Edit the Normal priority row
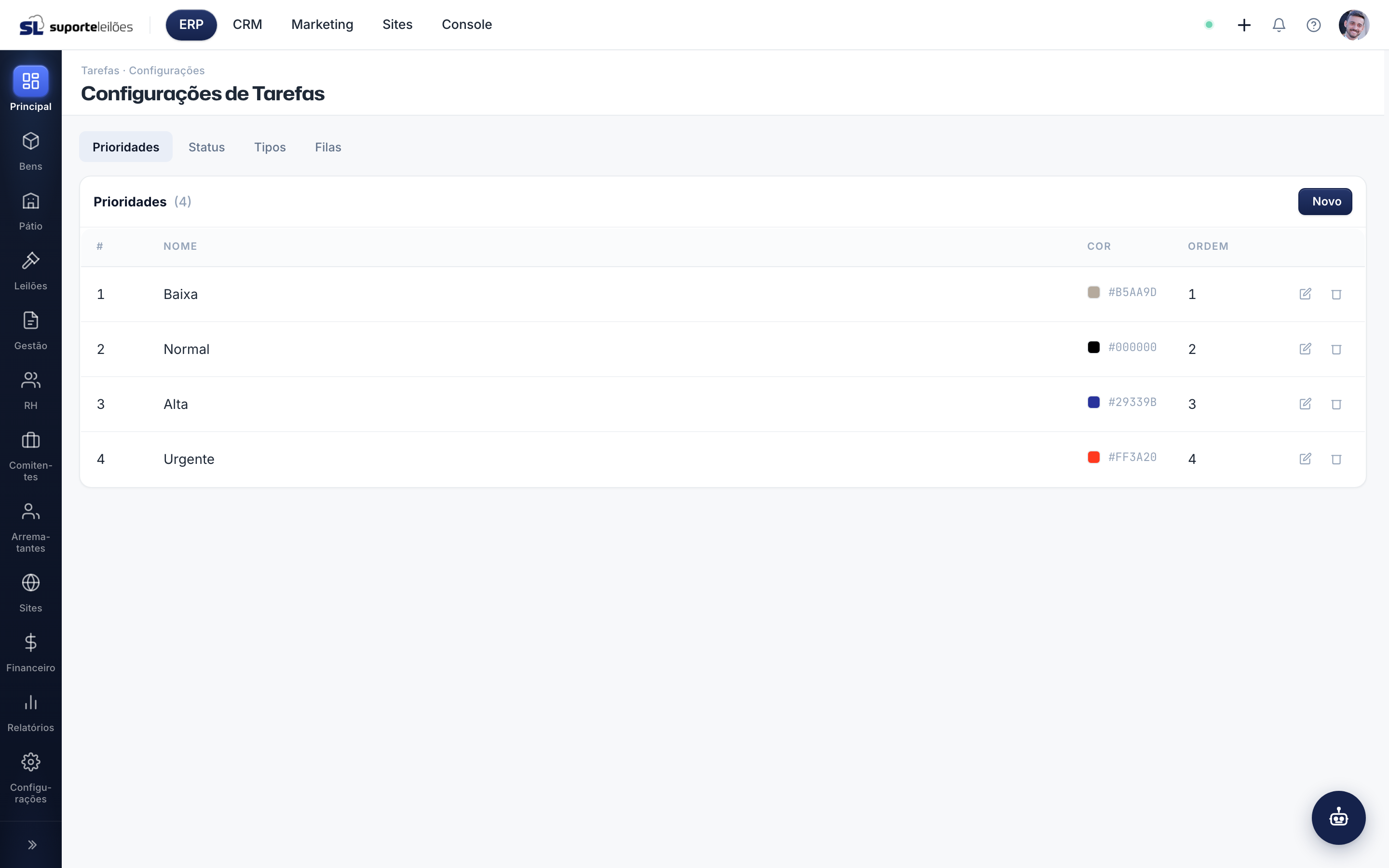Image resolution: width=1389 pixels, height=868 pixels. click(1305, 349)
